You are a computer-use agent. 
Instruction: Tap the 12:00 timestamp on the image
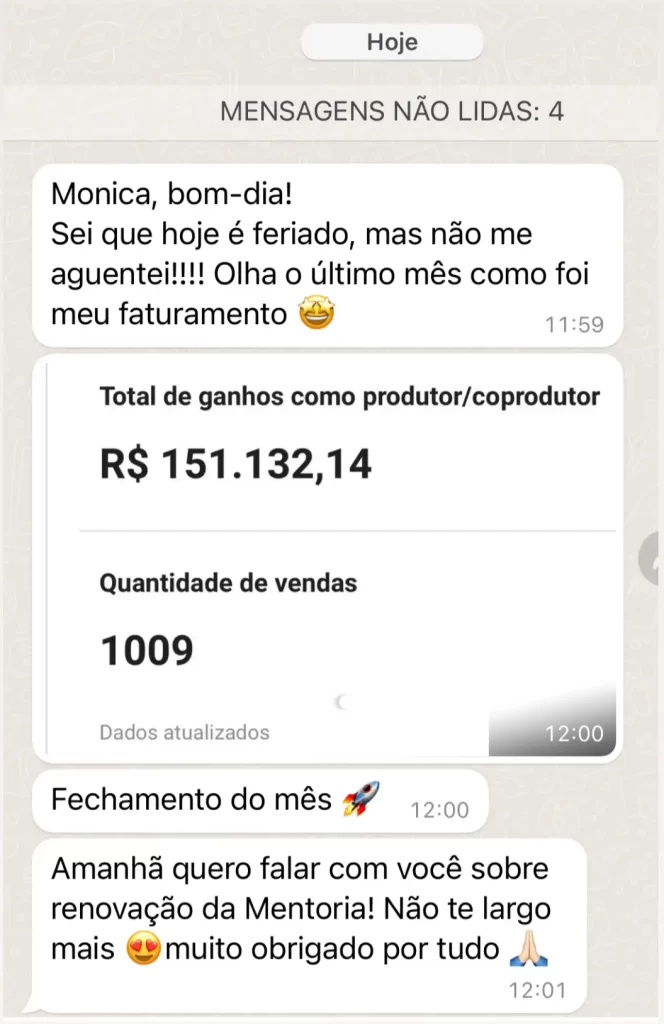click(575, 733)
